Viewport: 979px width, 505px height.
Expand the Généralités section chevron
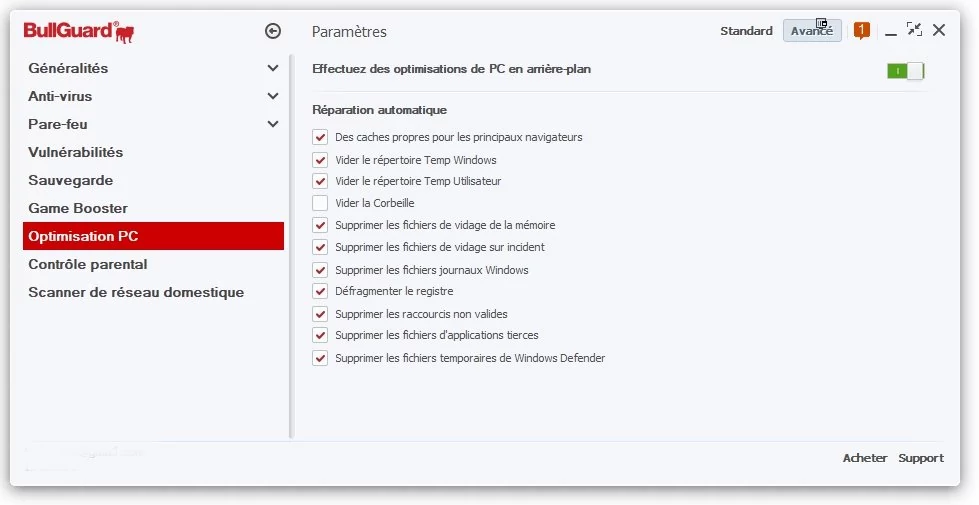coord(273,68)
